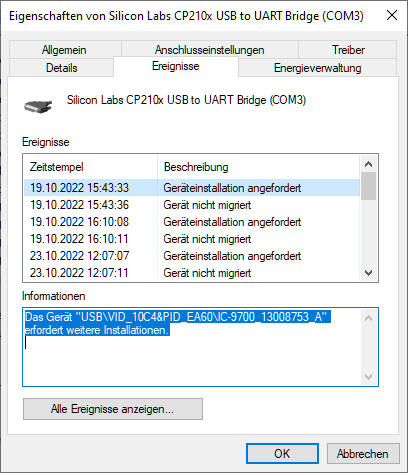Click Informationen box scroll down arrow

(x=368, y=377)
